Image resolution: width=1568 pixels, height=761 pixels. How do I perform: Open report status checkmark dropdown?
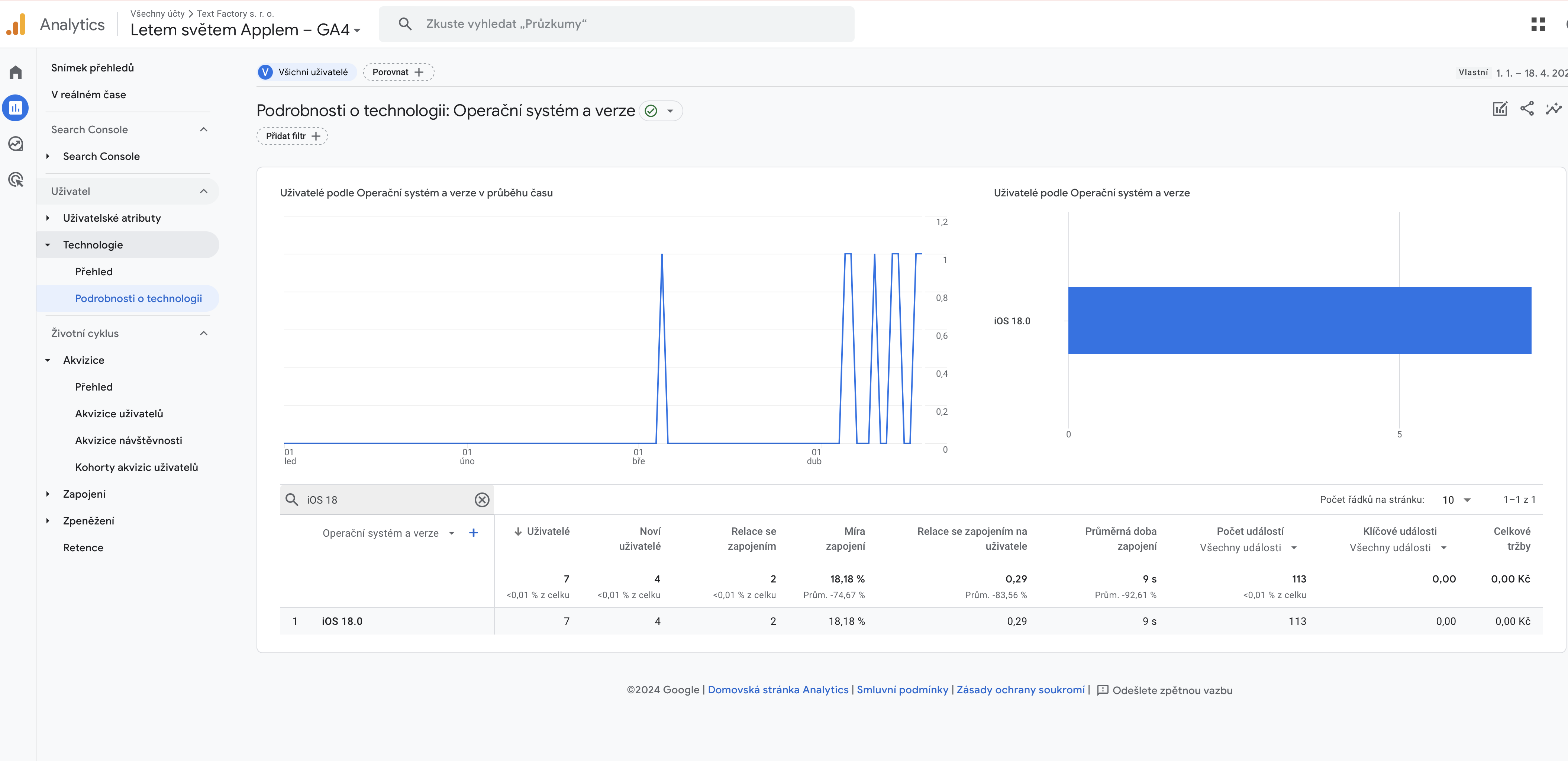pyautogui.click(x=661, y=111)
